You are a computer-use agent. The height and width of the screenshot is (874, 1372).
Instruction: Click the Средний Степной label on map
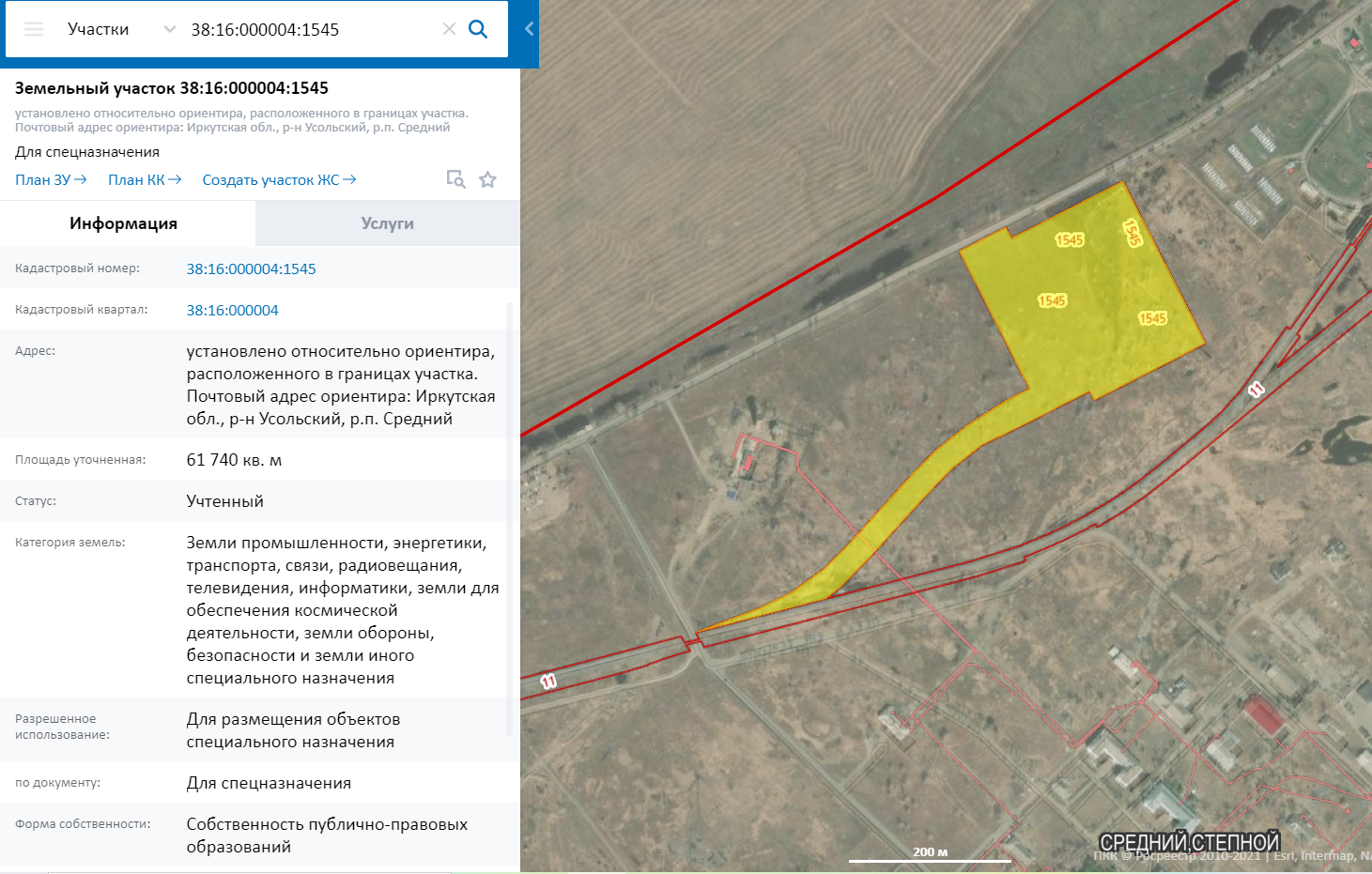1189,842
